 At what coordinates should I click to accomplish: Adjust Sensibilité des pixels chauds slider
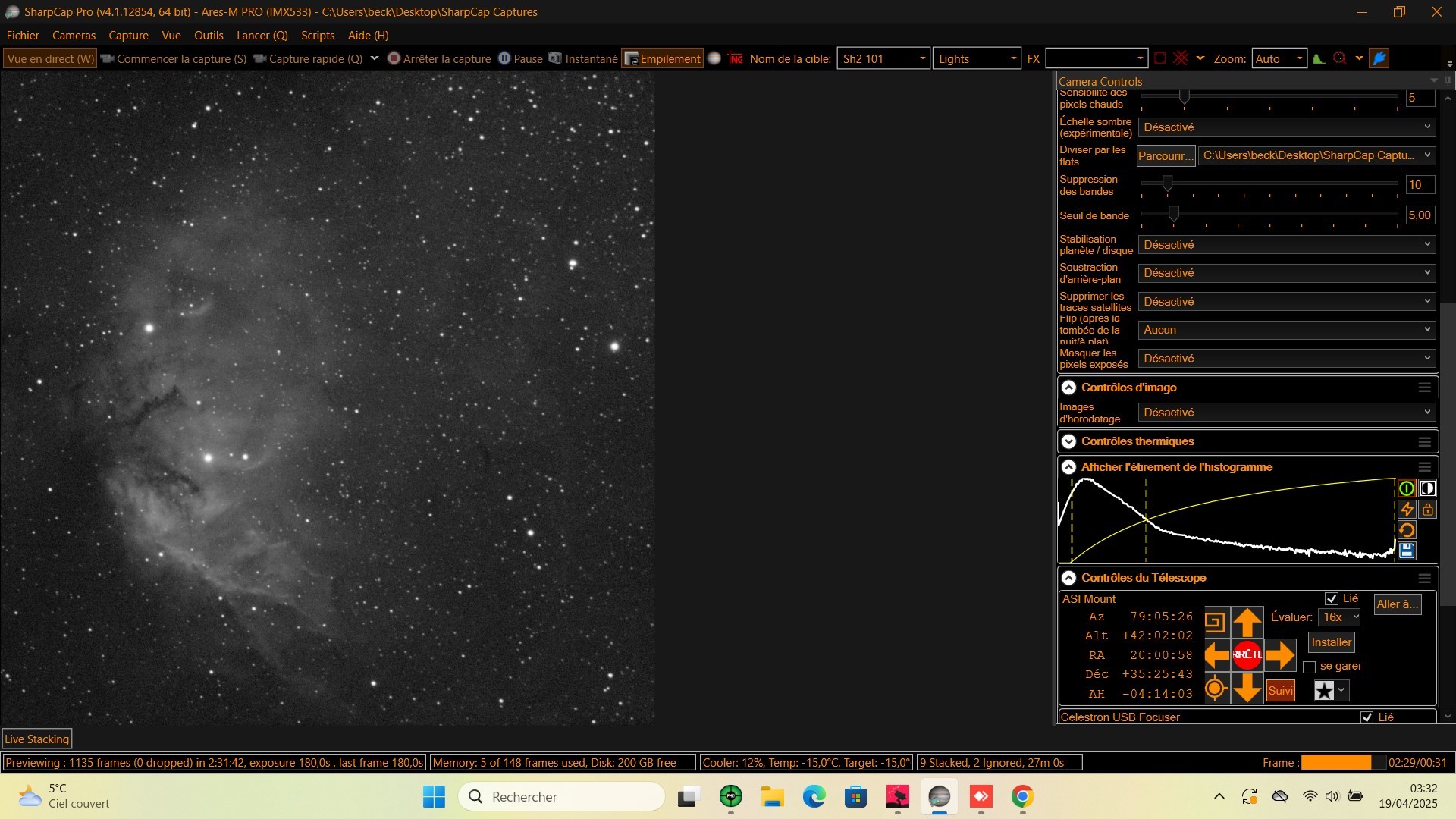1184,97
